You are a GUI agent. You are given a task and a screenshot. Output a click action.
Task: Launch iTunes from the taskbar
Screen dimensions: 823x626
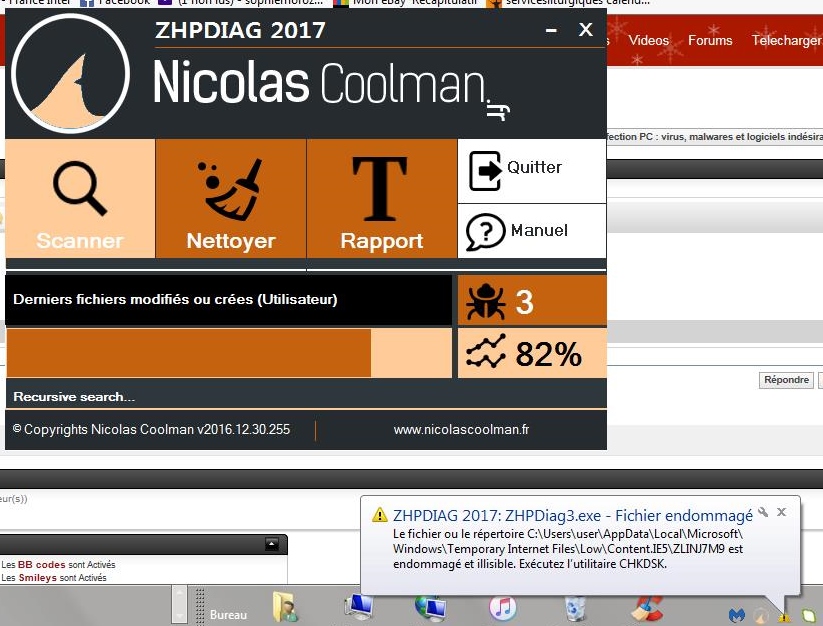(x=503, y=608)
